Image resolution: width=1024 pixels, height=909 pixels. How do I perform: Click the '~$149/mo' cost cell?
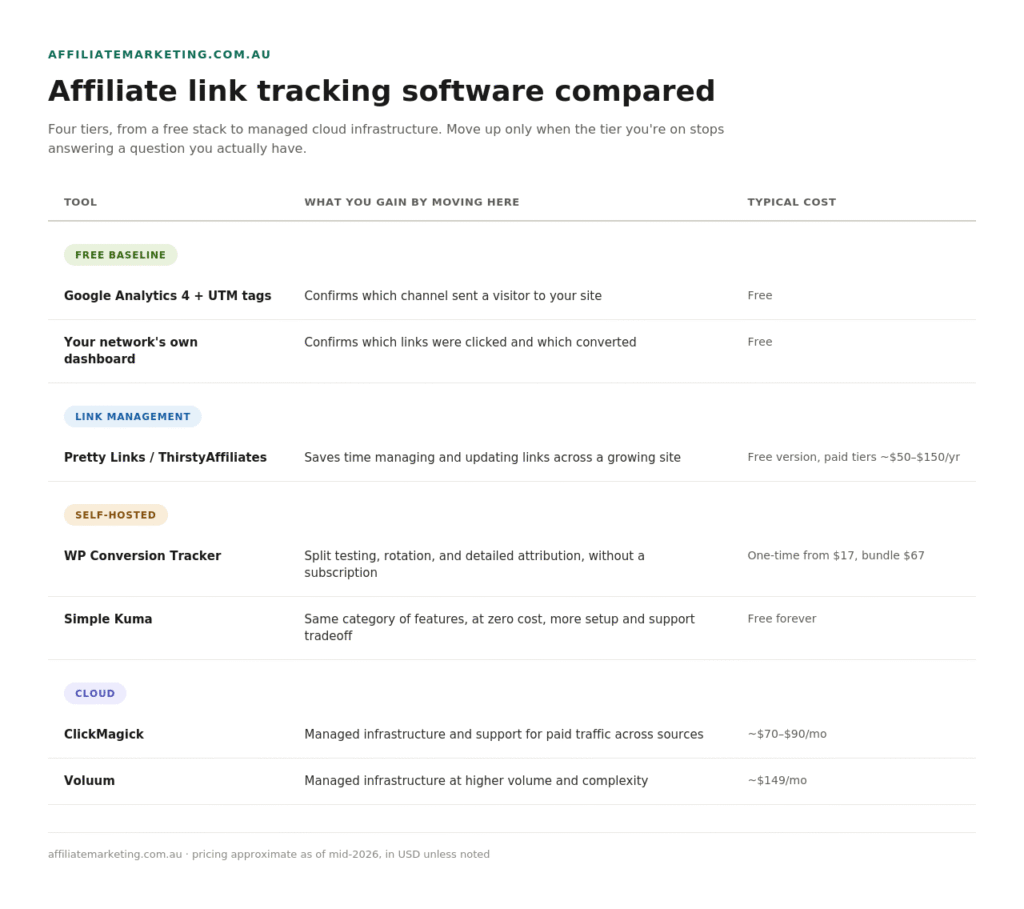click(x=777, y=780)
